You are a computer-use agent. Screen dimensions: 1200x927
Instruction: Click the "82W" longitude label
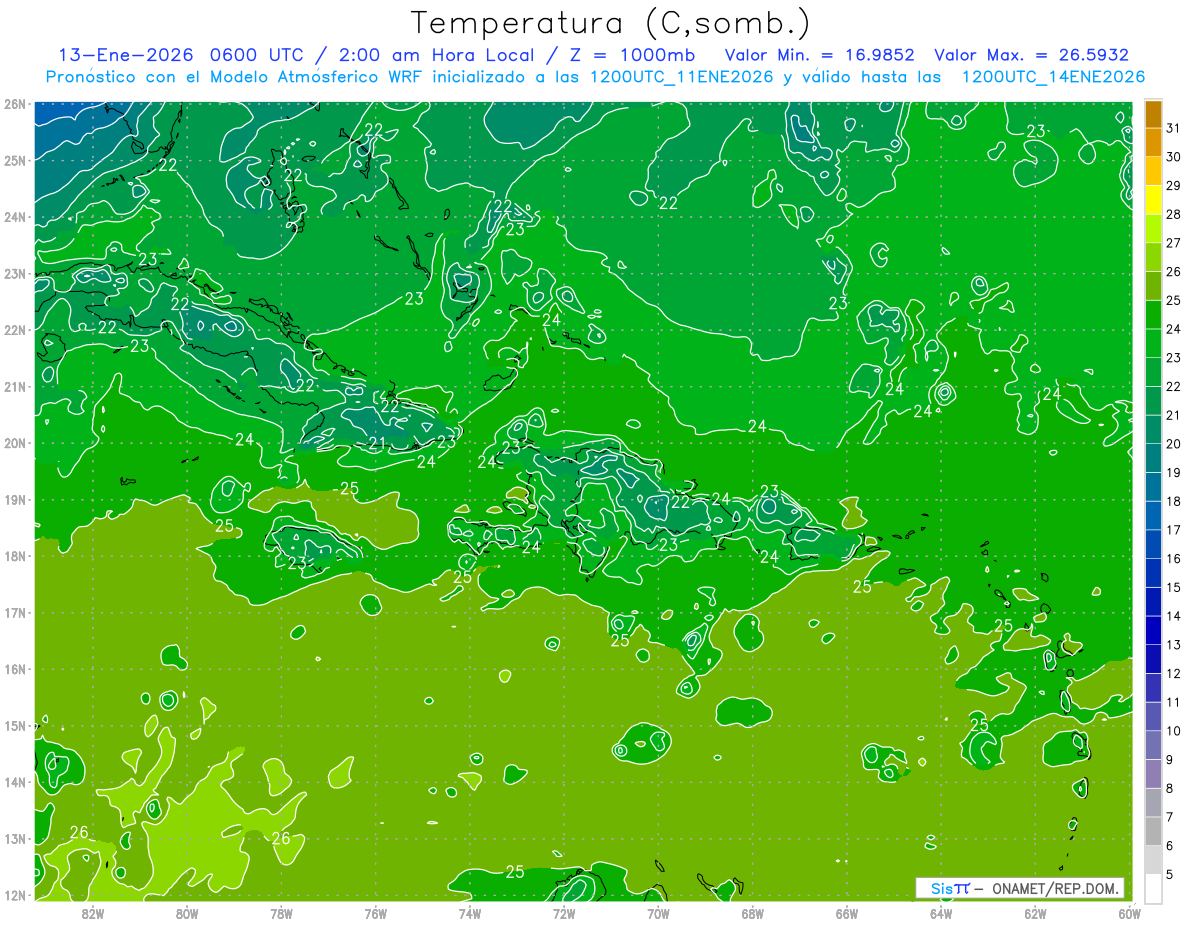(92, 913)
